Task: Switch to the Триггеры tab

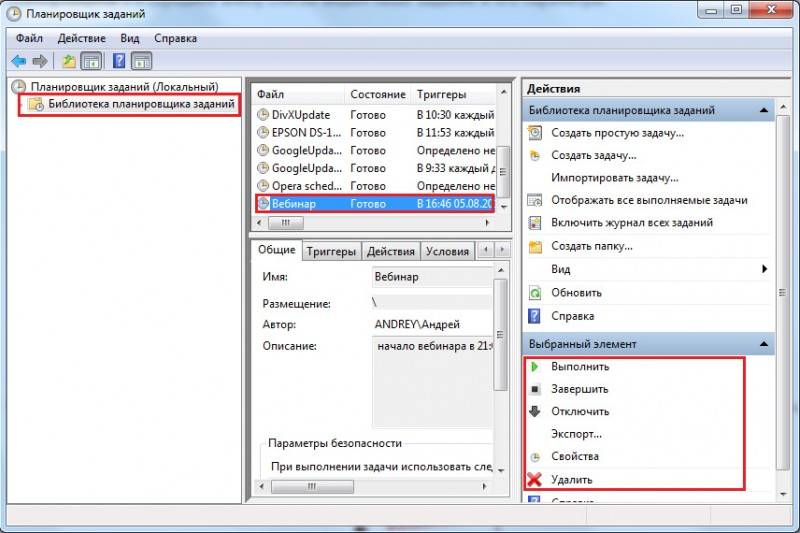Action: coord(331,251)
